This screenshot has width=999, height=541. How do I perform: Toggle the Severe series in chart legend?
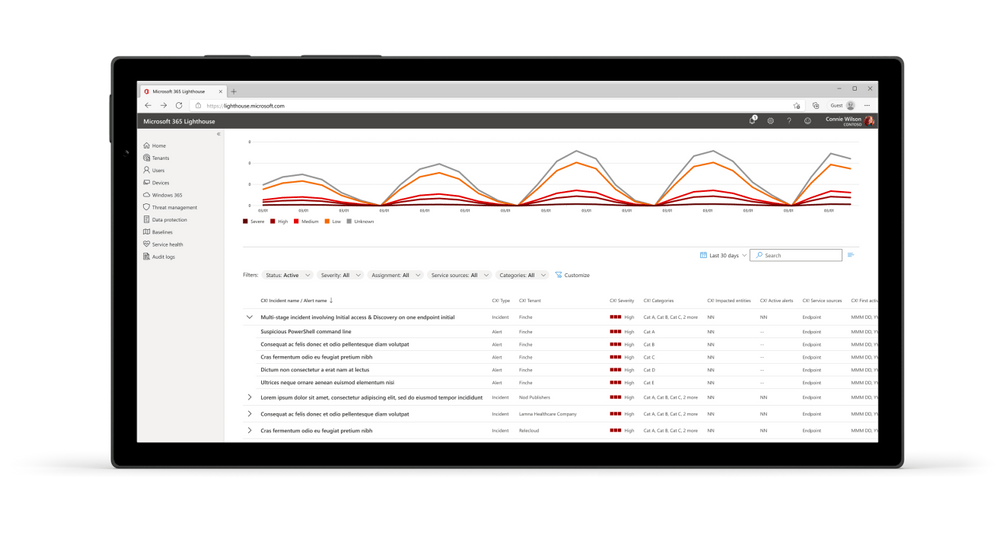(254, 222)
